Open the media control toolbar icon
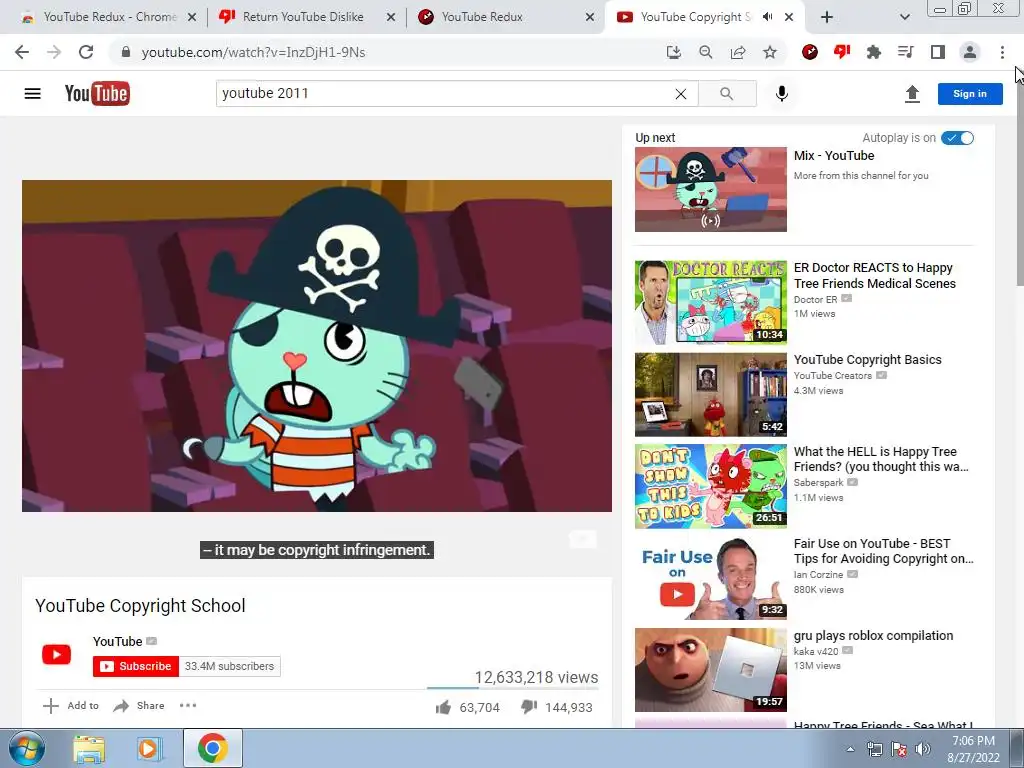The image size is (1024, 768). pyautogui.click(x=906, y=52)
